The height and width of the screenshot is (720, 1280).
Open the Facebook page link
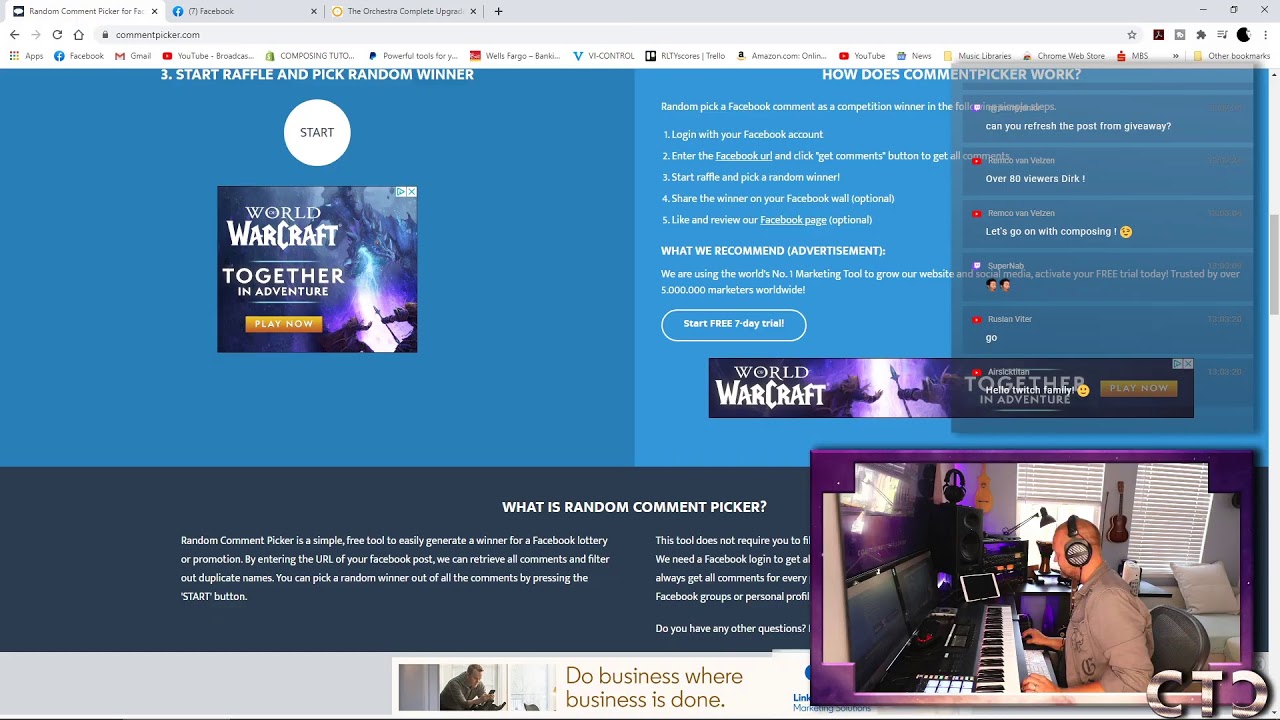coord(793,220)
